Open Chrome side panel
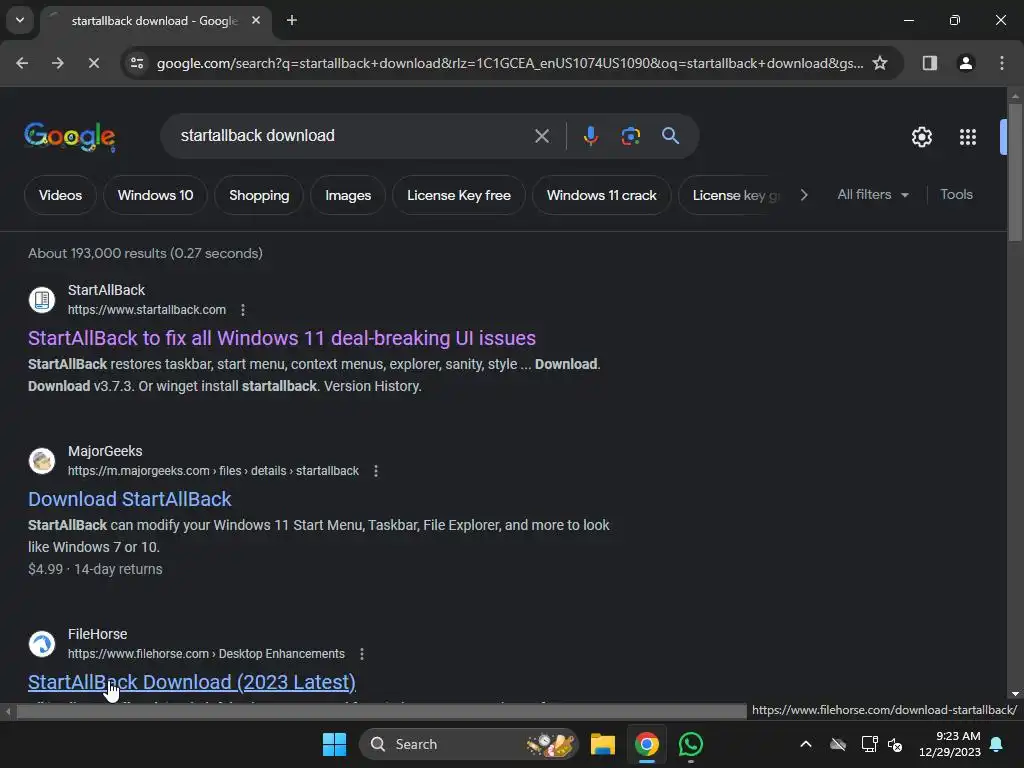 point(929,63)
